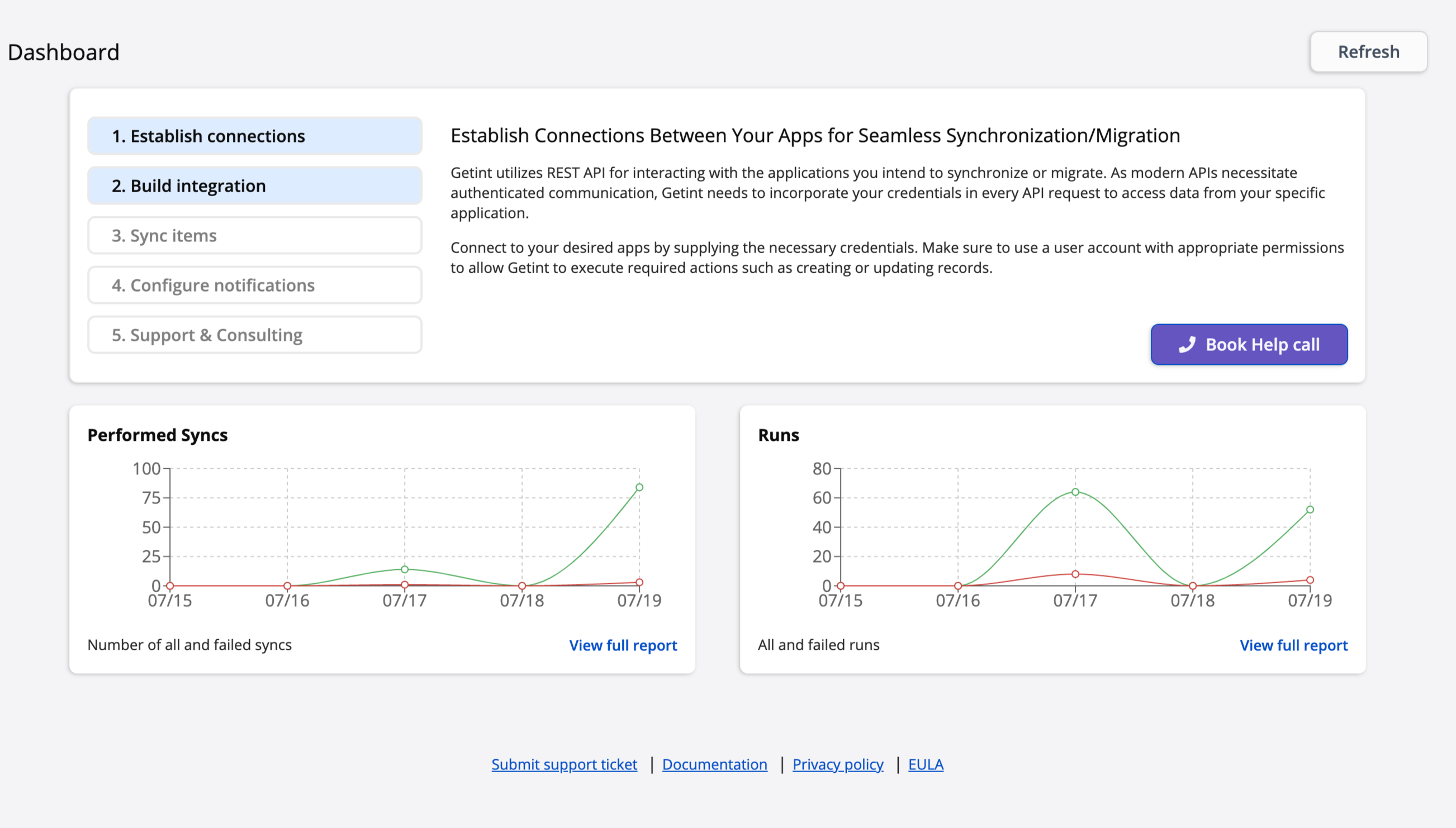Click 07/19 green point in Performed Syncs
This screenshot has width=1456, height=828.
639,487
